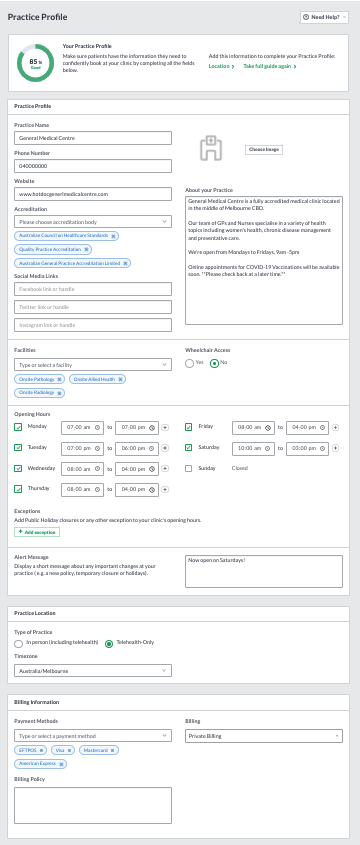Focus the Instagram link input
This screenshot has height=845, width=360.
pos(93,325)
